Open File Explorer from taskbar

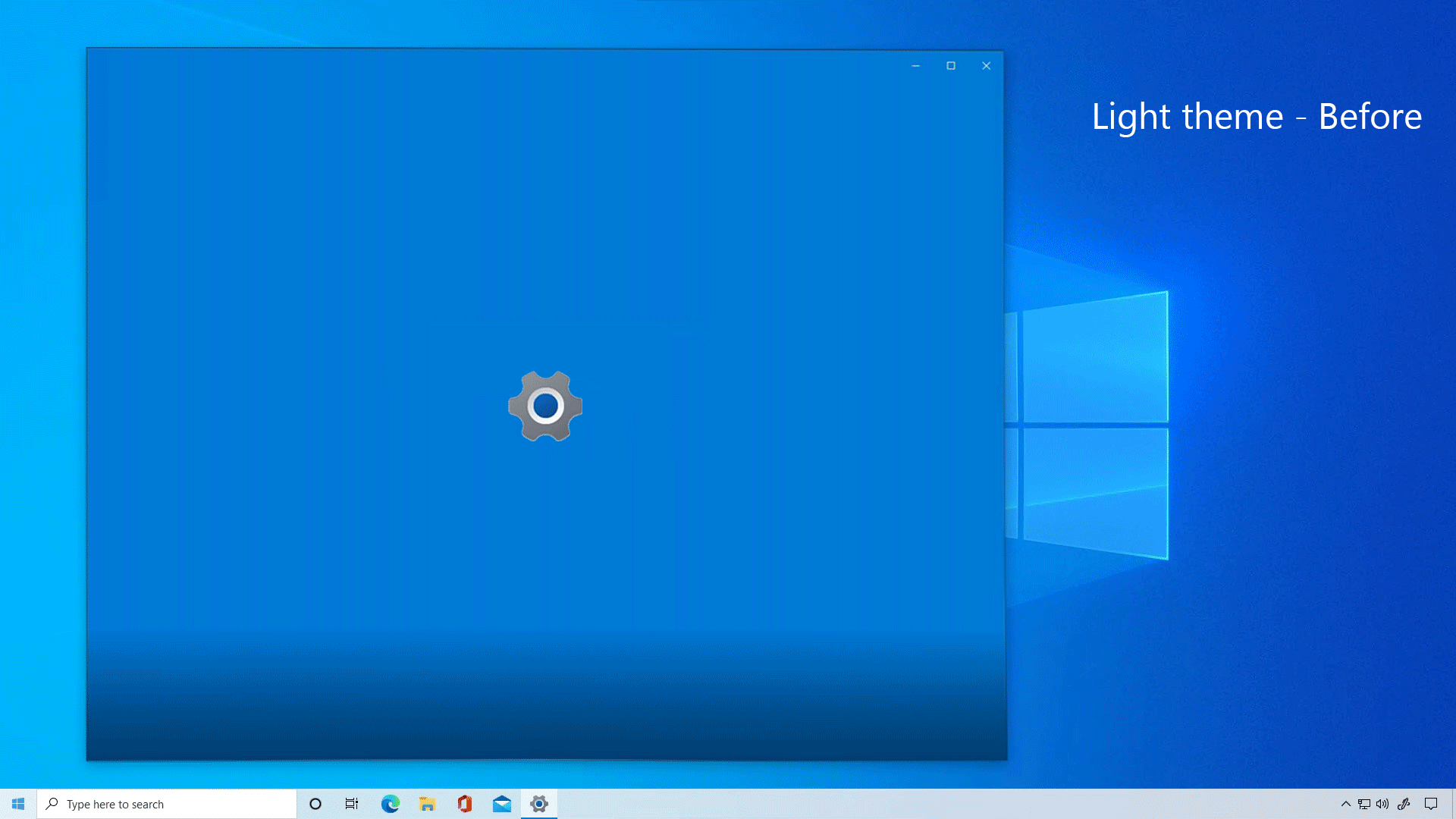[427, 804]
